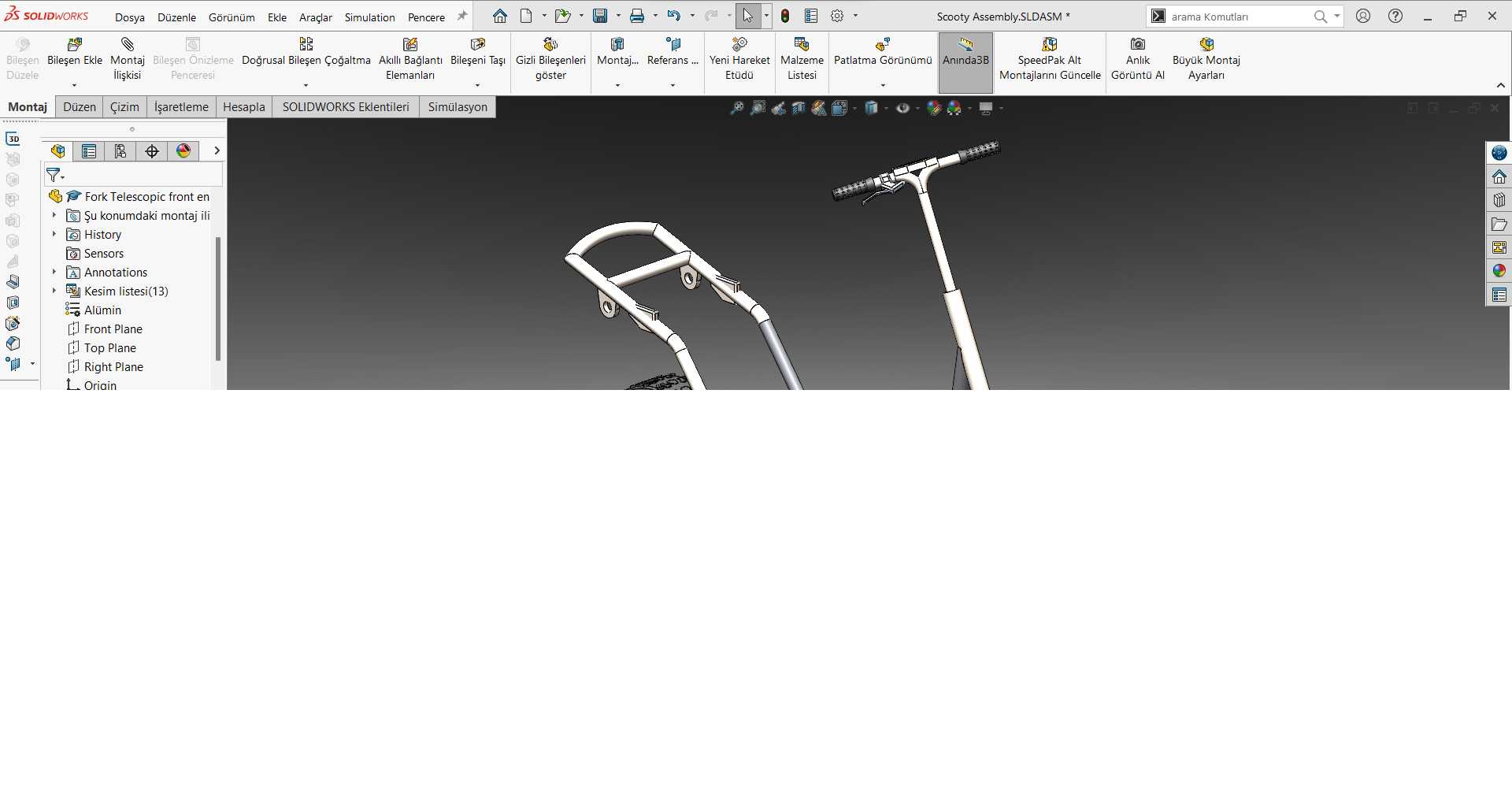Create a new document with the blank page icon
The height and width of the screenshot is (802, 1512).
pyautogui.click(x=526, y=16)
